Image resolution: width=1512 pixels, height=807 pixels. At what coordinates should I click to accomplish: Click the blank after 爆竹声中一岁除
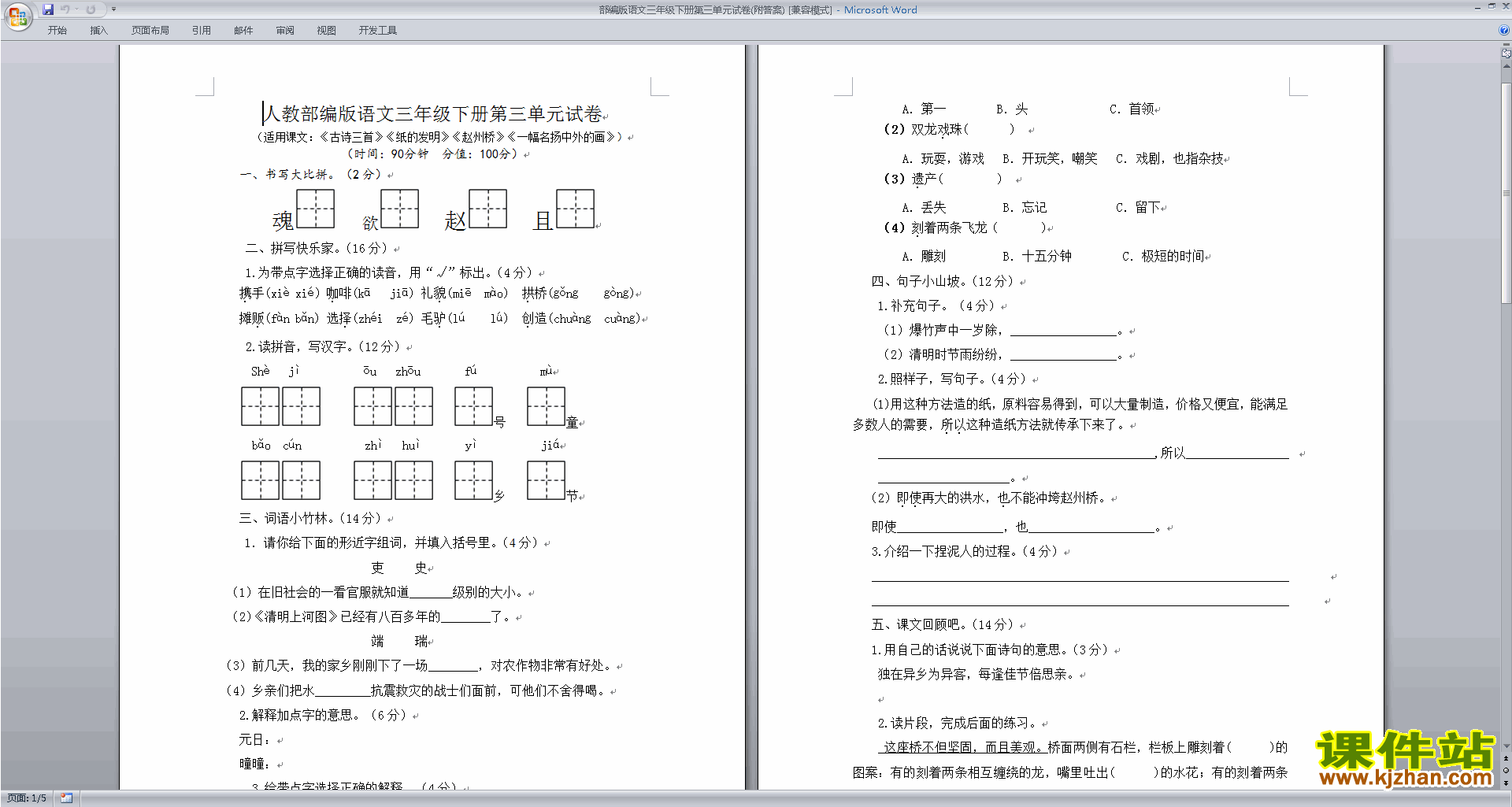click(1064, 330)
